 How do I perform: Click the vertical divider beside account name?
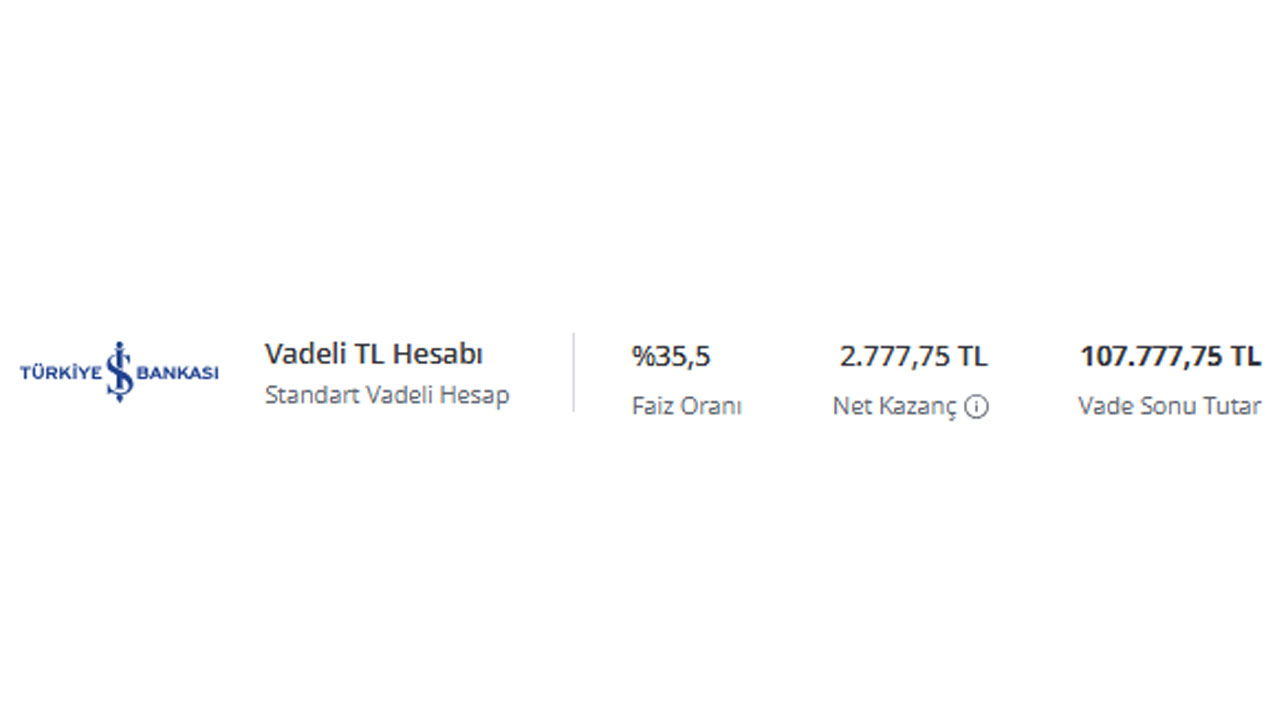click(574, 372)
